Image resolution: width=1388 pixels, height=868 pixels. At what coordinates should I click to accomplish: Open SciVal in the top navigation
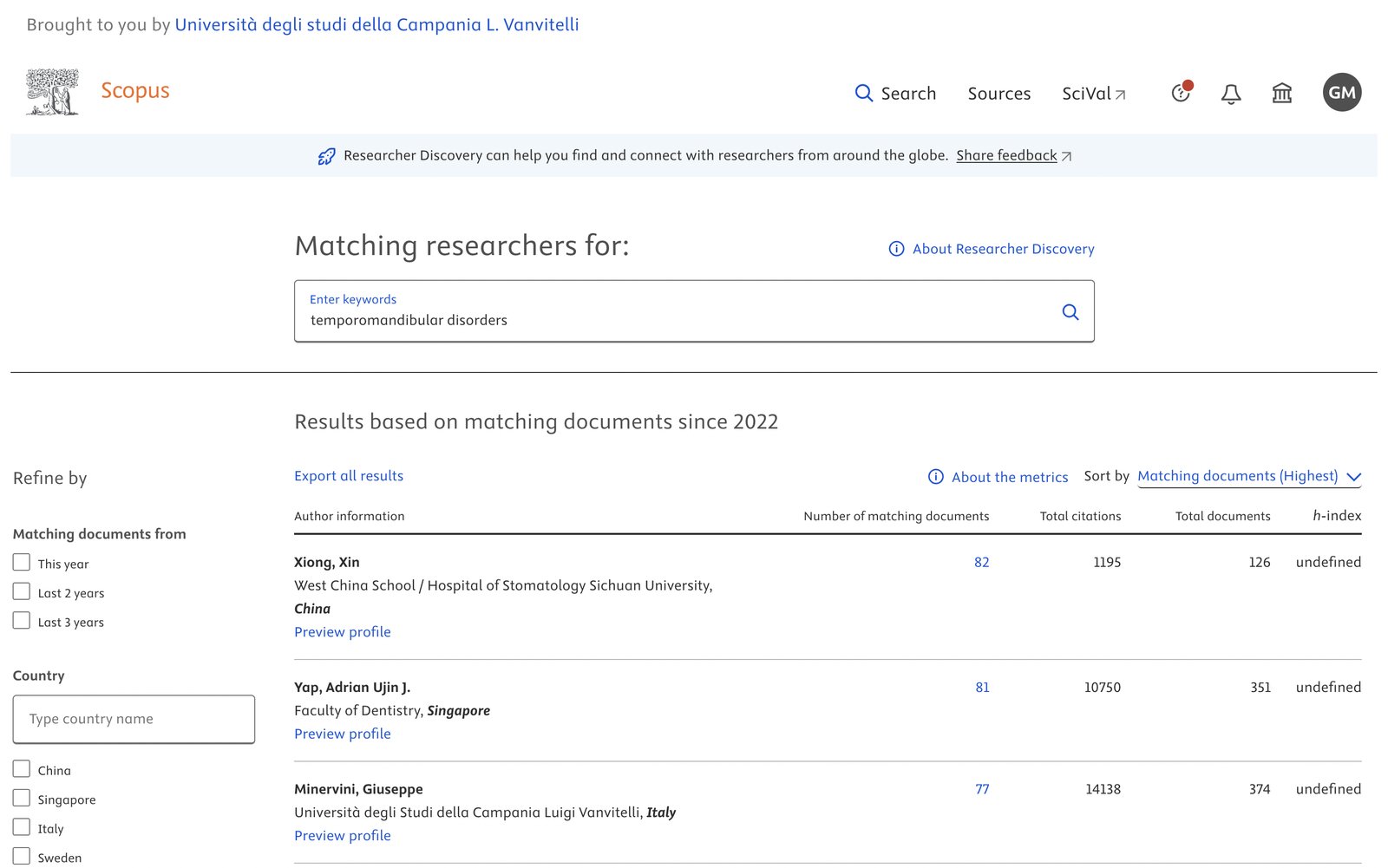point(1094,93)
